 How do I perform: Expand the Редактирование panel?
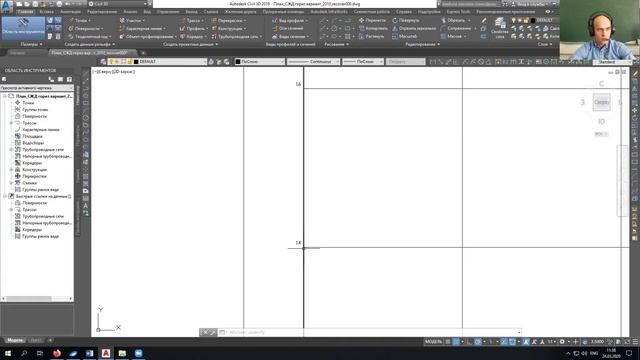(422, 44)
